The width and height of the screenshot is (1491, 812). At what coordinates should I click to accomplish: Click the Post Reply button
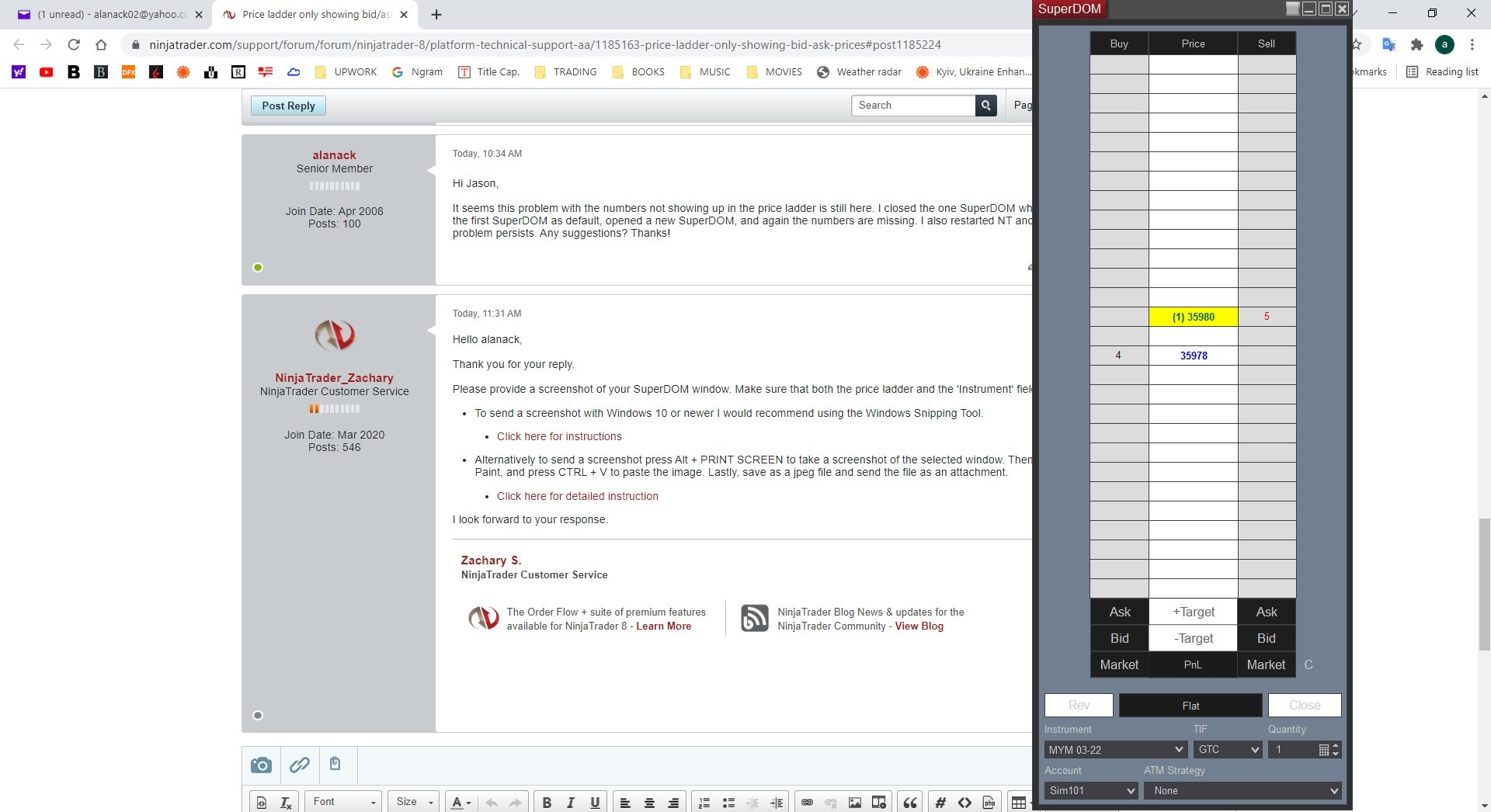(288, 106)
